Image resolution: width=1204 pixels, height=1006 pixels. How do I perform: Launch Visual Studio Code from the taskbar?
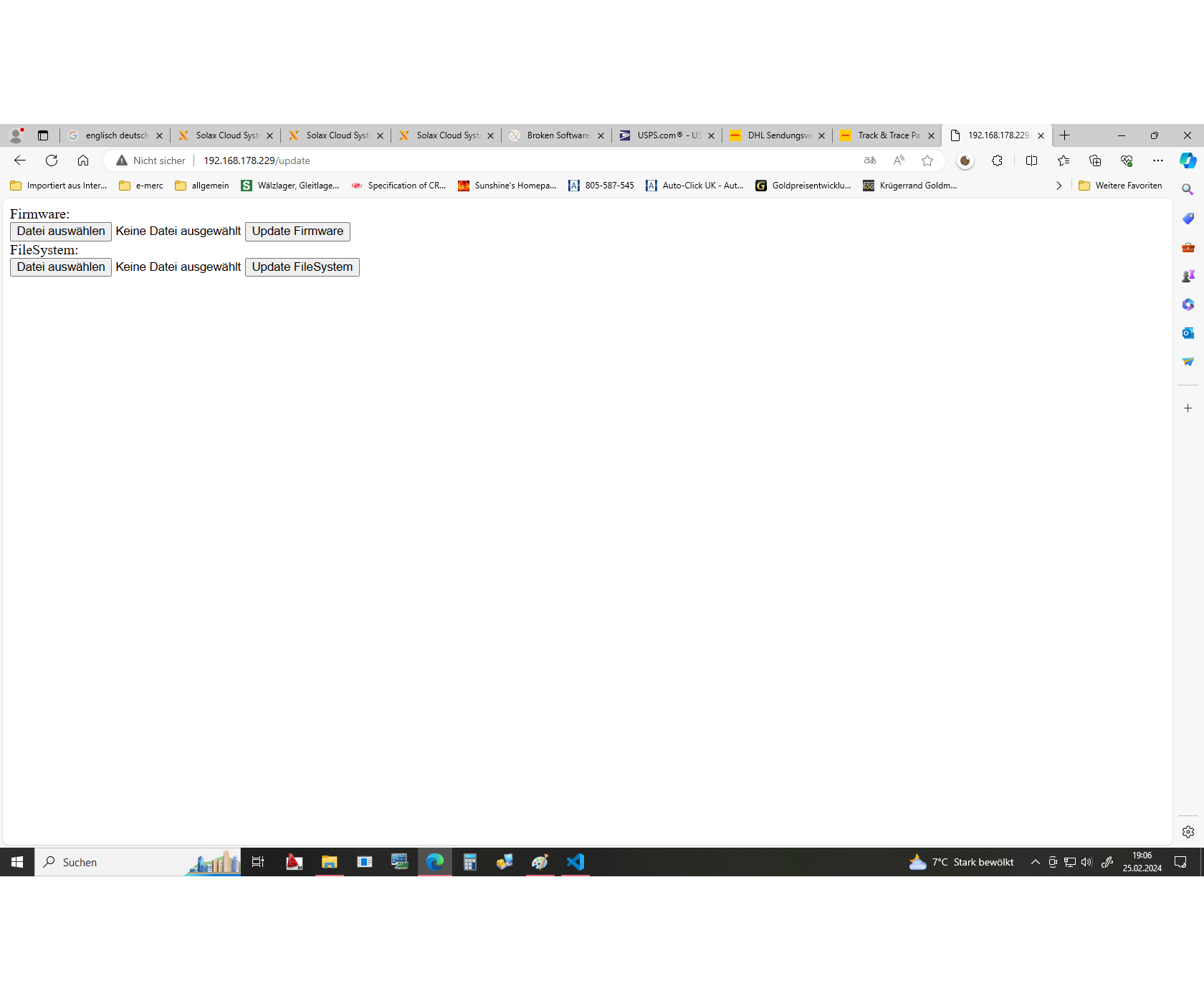(x=575, y=862)
